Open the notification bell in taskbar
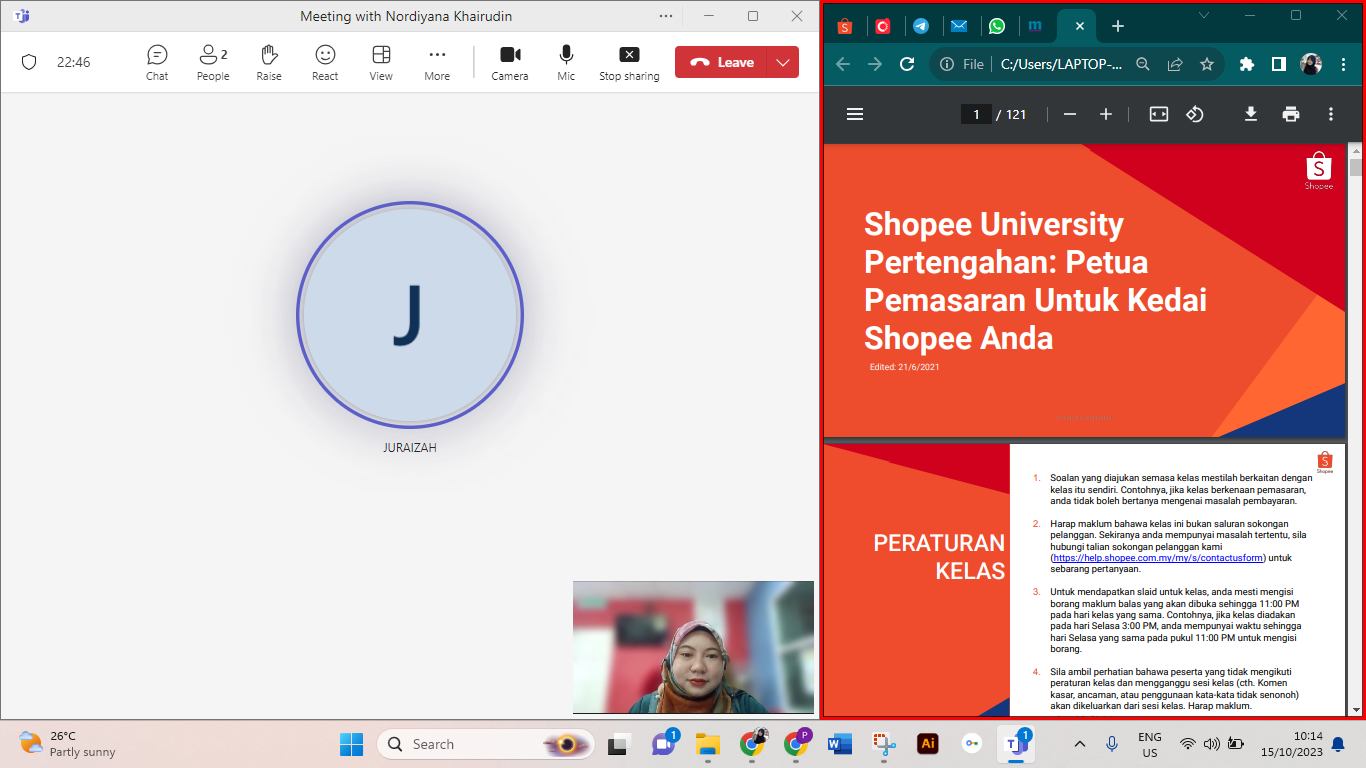 1338,745
